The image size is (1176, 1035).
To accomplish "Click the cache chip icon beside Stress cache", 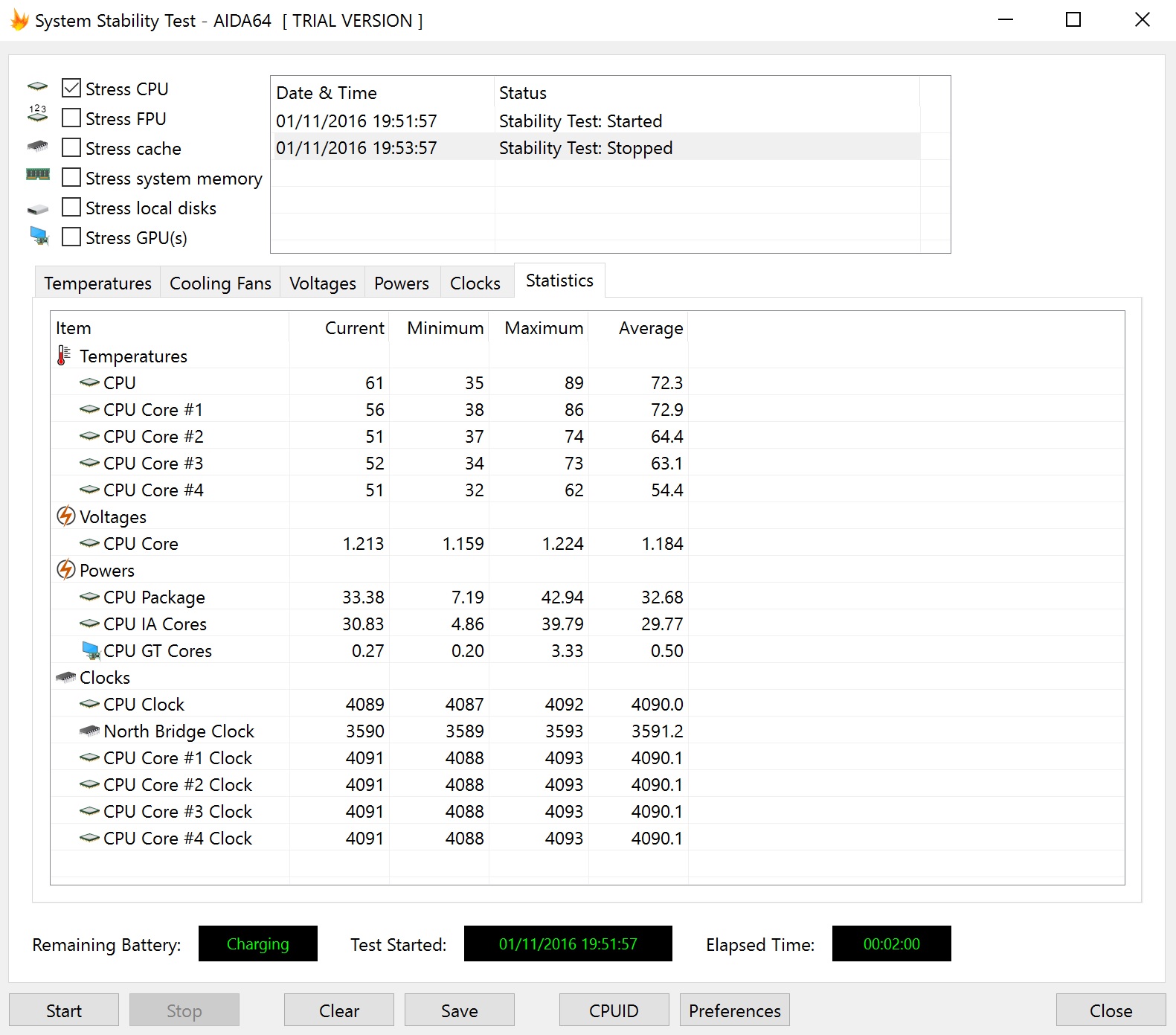I will coord(37,146).
